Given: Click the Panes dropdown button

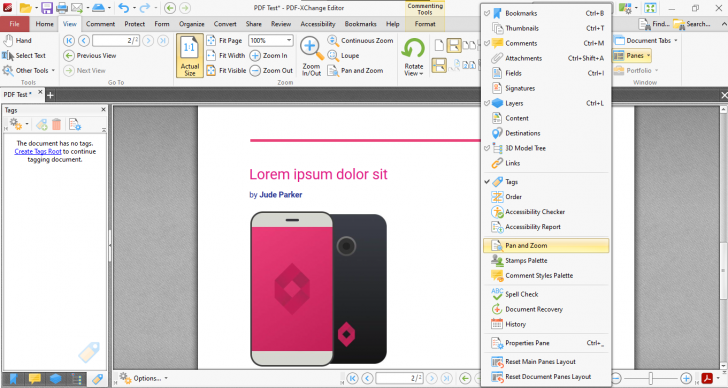Looking at the screenshot, I should (x=632, y=56).
